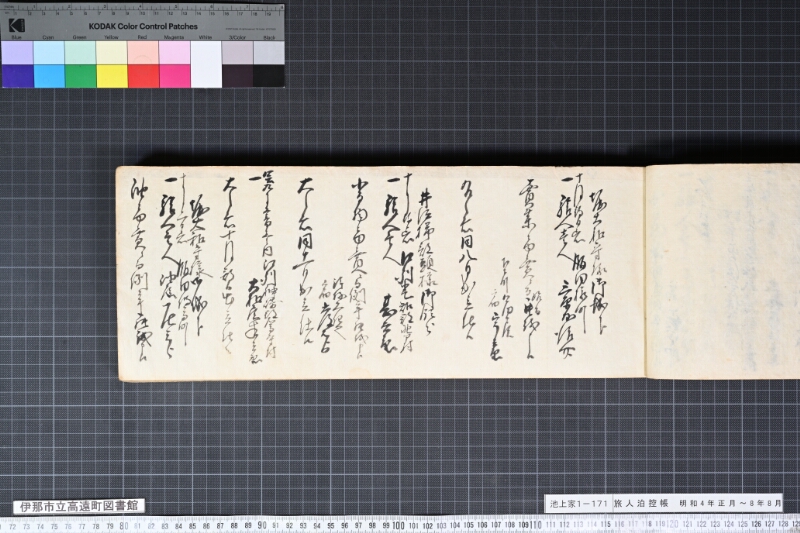This screenshot has width=800, height=533.
Task: Select the dark blue color patch
Action: [18, 76]
